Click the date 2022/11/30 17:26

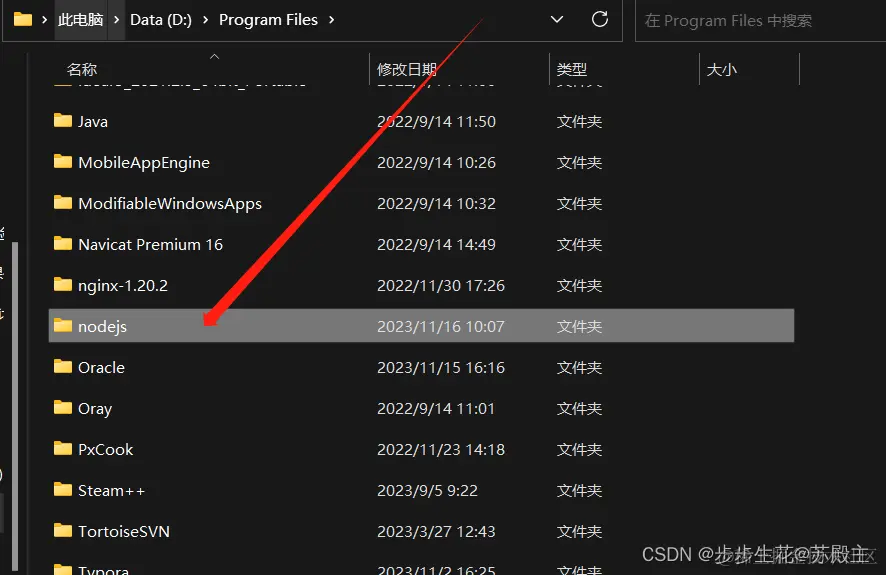(441, 285)
